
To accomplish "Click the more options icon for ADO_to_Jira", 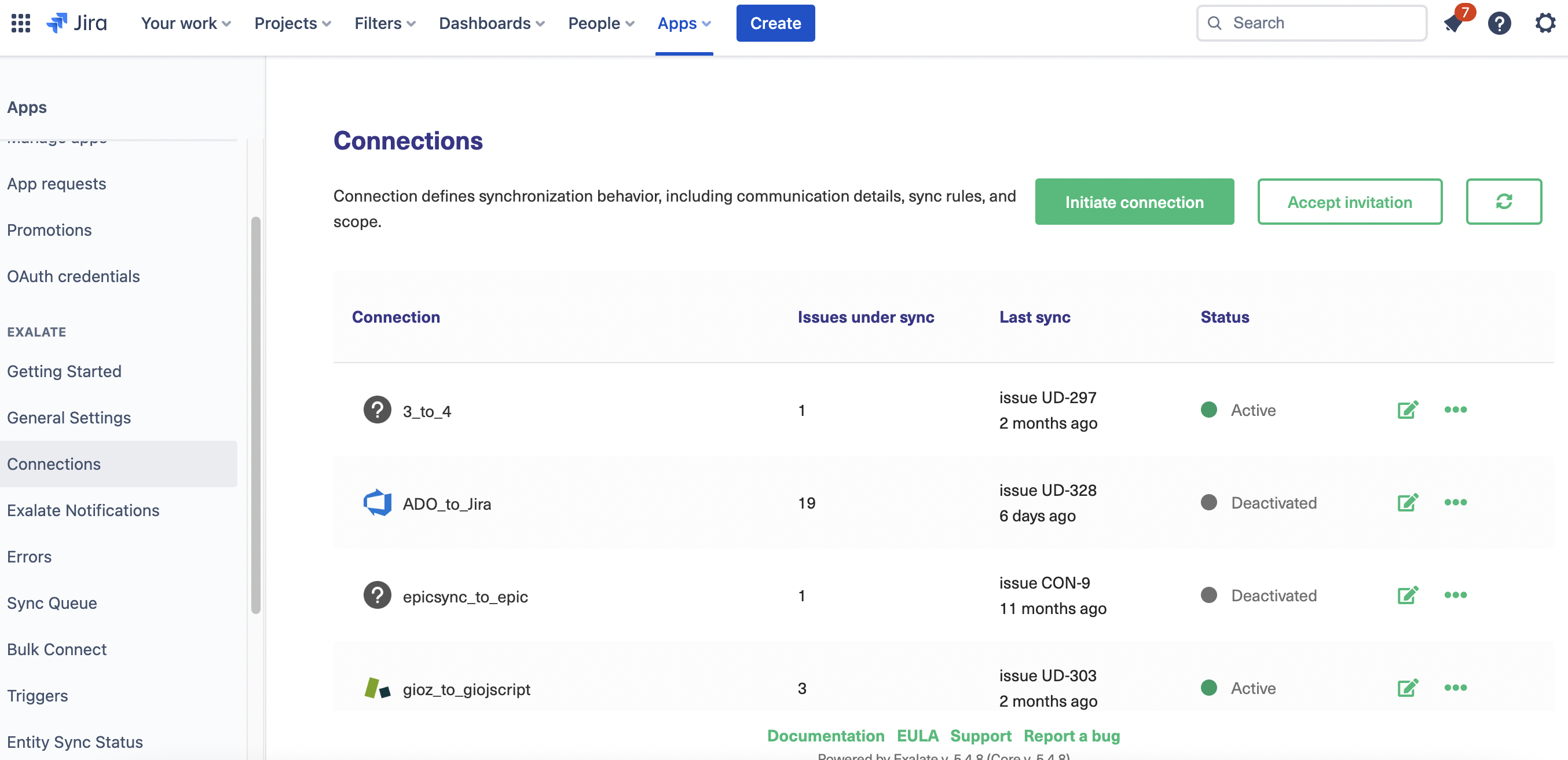I will 1455,502.
